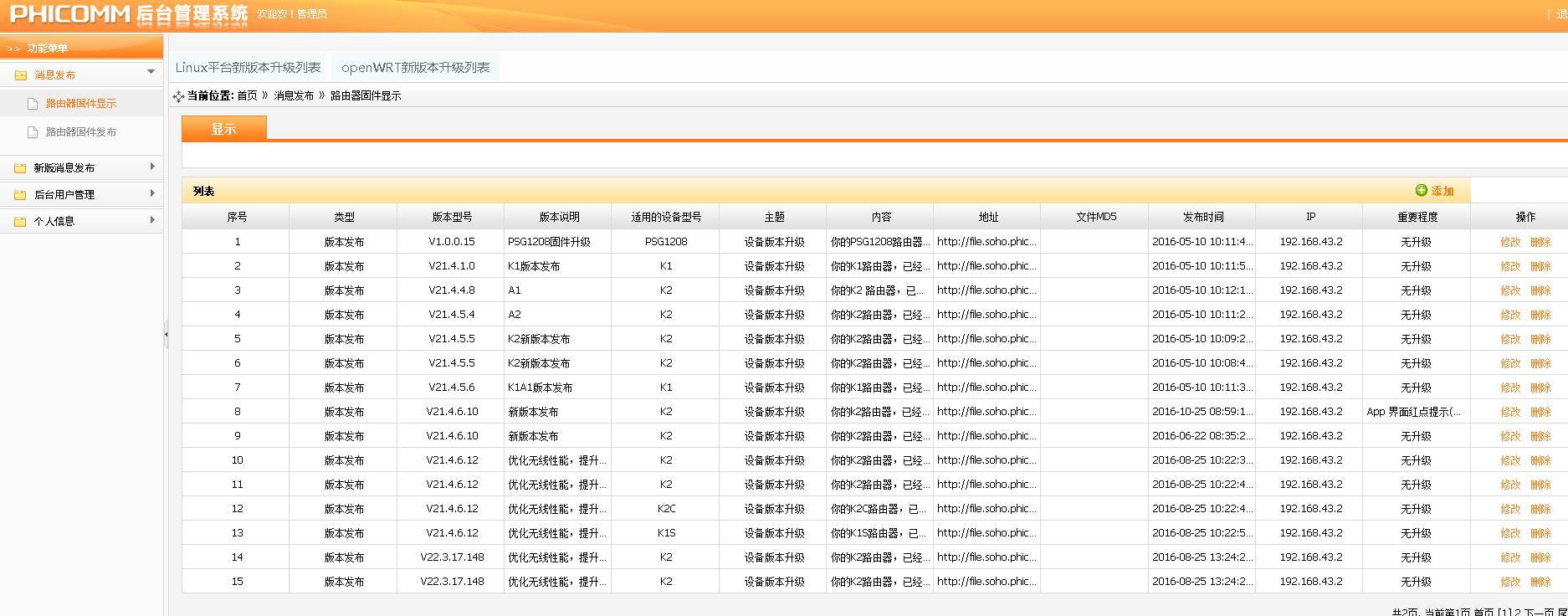Image resolution: width=1568 pixels, height=616 pixels.
Task: Click the page icon beside 路由器固件发布
Action: [x=33, y=132]
